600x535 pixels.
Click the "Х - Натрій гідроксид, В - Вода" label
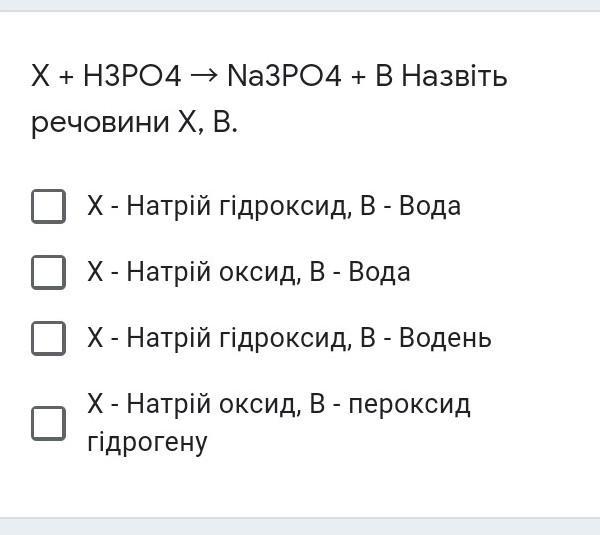pyautogui.click(x=273, y=207)
